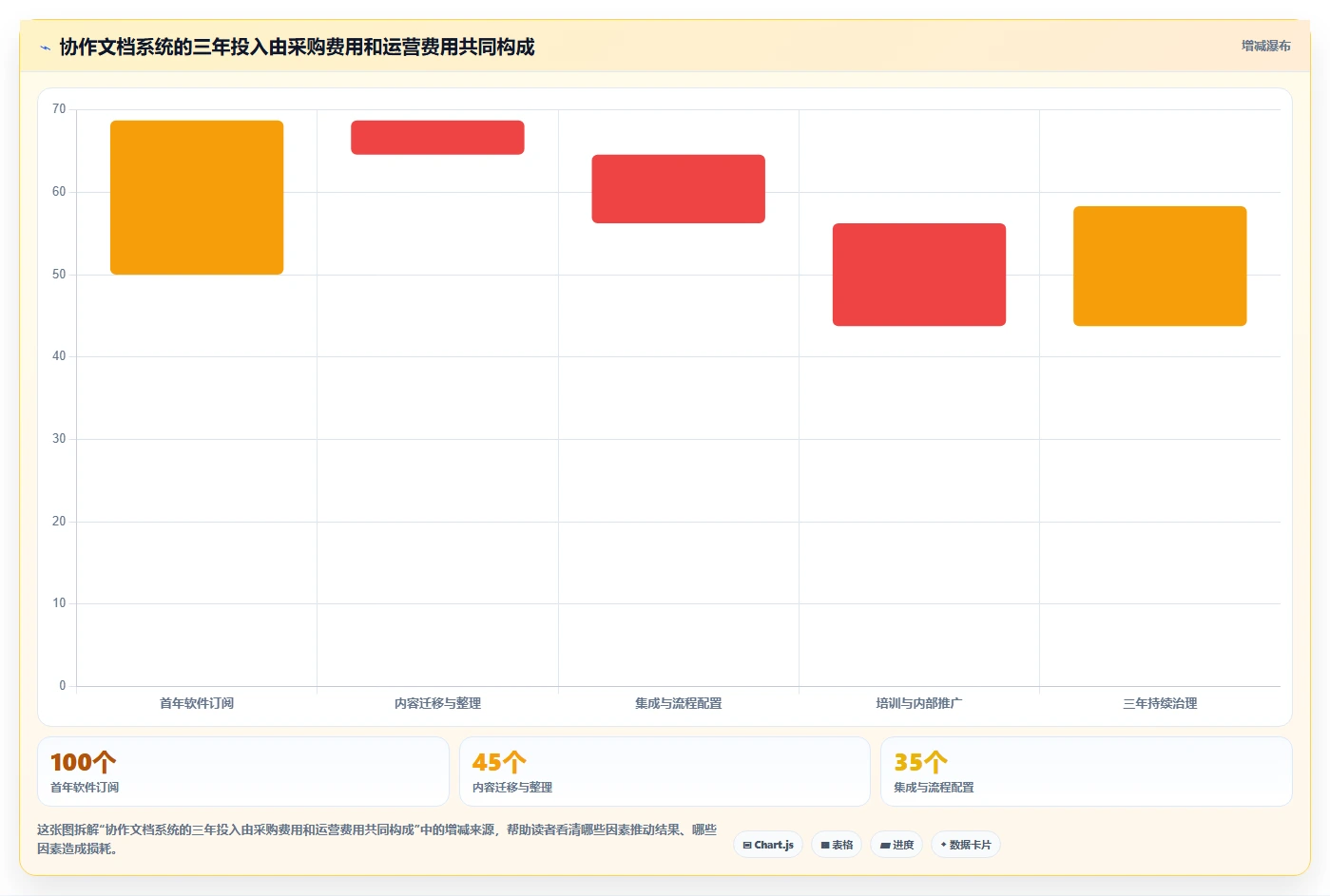Select the 表格 tag pill

(837, 845)
